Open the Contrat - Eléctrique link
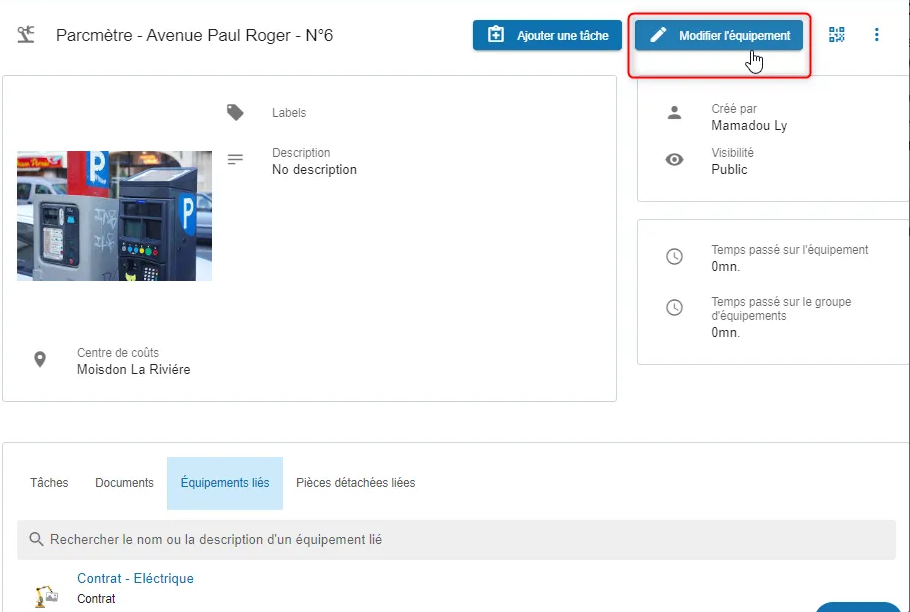This screenshot has height=612, width=910. [x=135, y=578]
